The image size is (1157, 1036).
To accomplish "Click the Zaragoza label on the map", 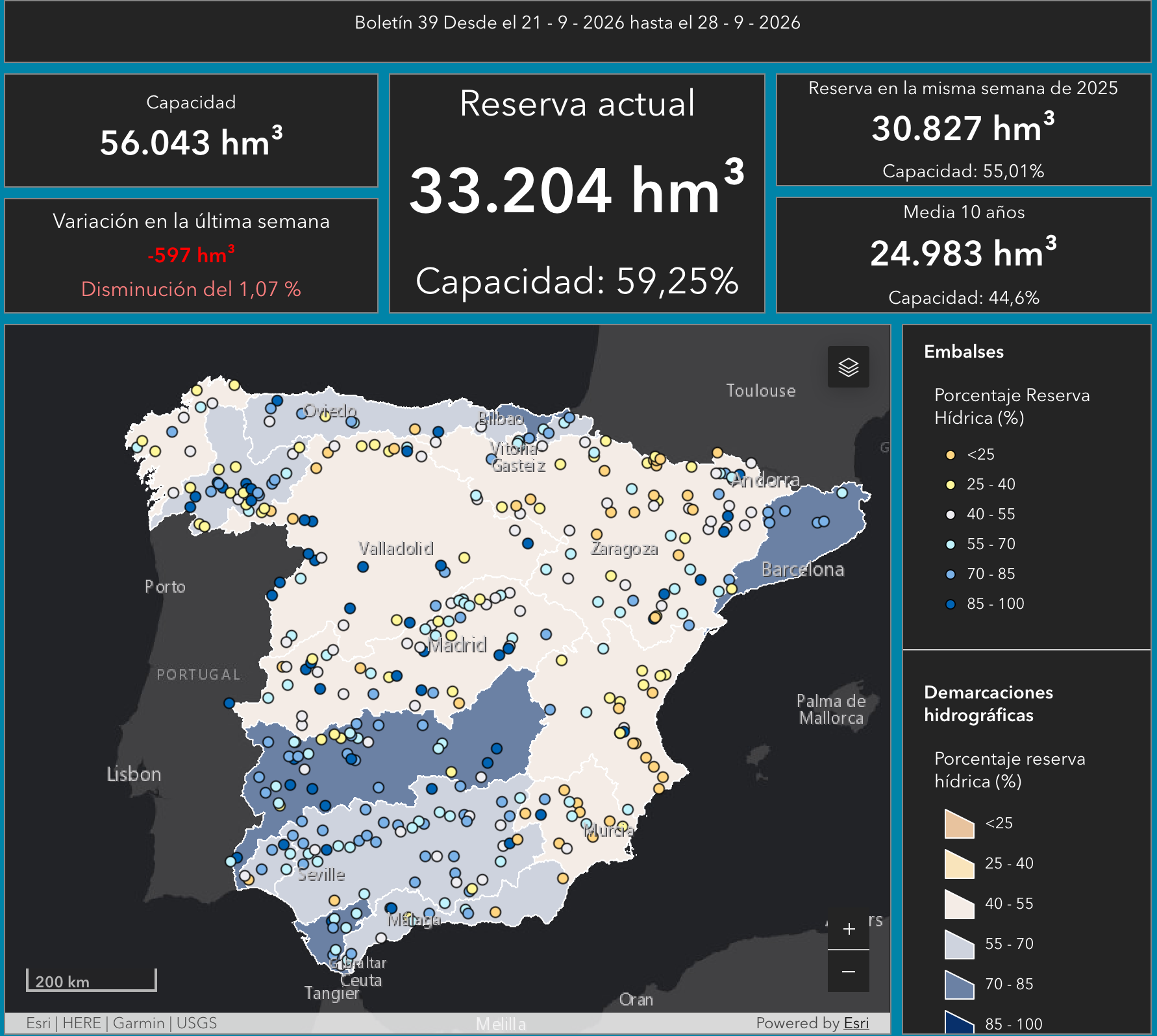I will point(624,549).
